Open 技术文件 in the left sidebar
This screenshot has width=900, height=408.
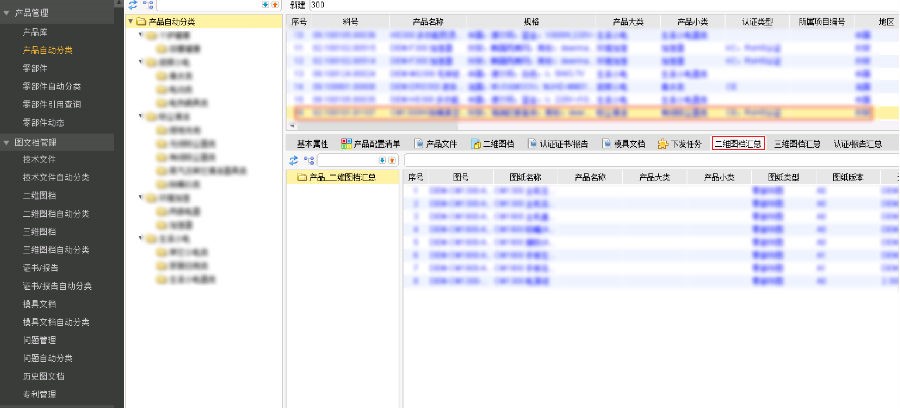[x=39, y=159]
